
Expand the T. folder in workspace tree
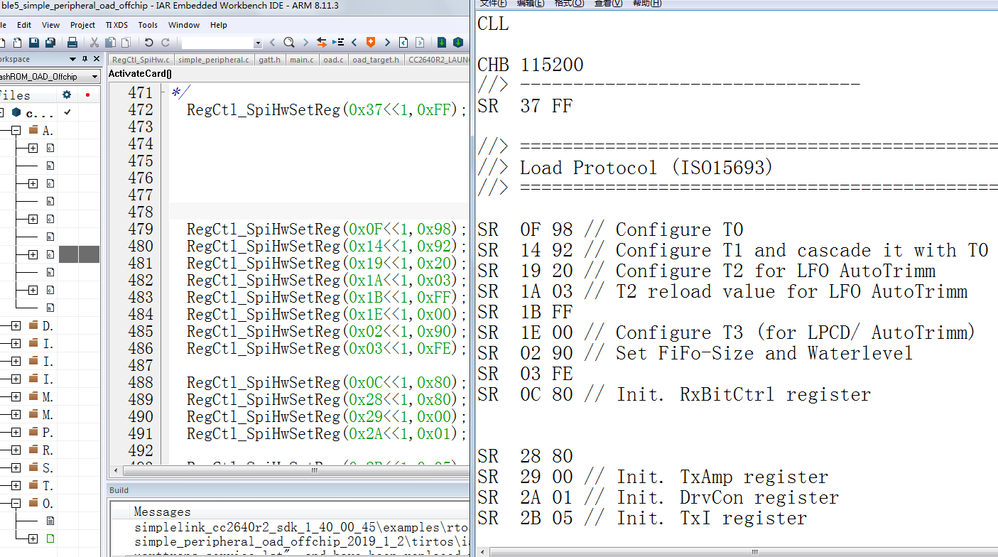pyautogui.click(x=16, y=486)
